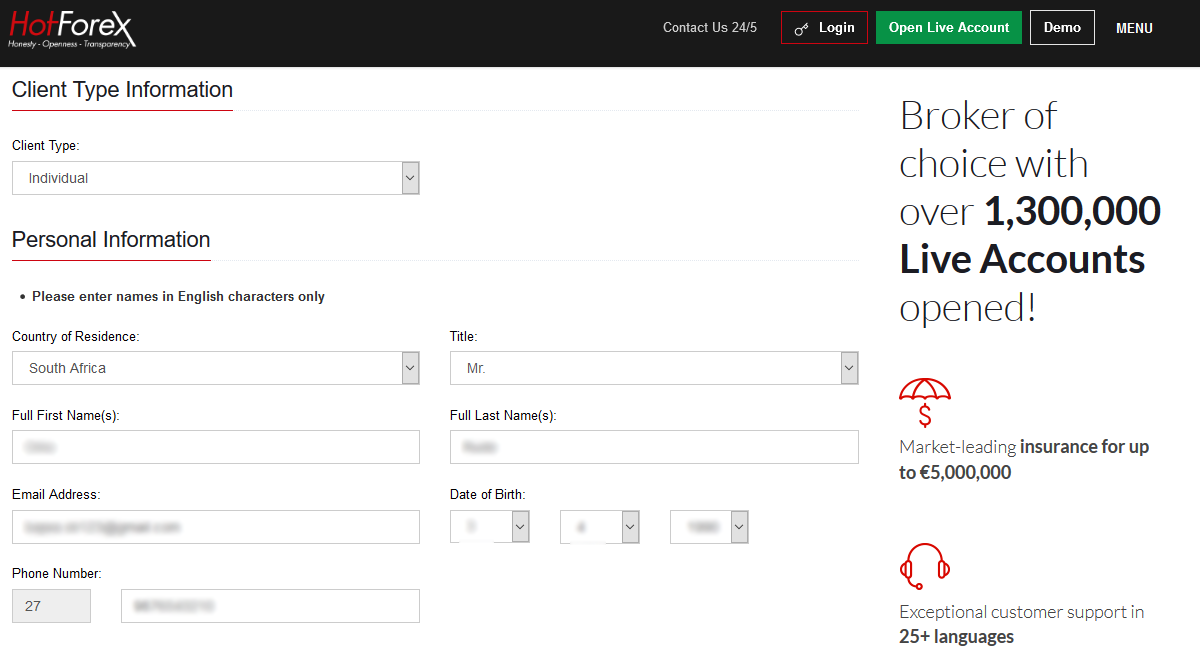1200x648 pixels.
Task: Click '1,300,000 Live Accounts' text
Action: (x=1030, y=235)
